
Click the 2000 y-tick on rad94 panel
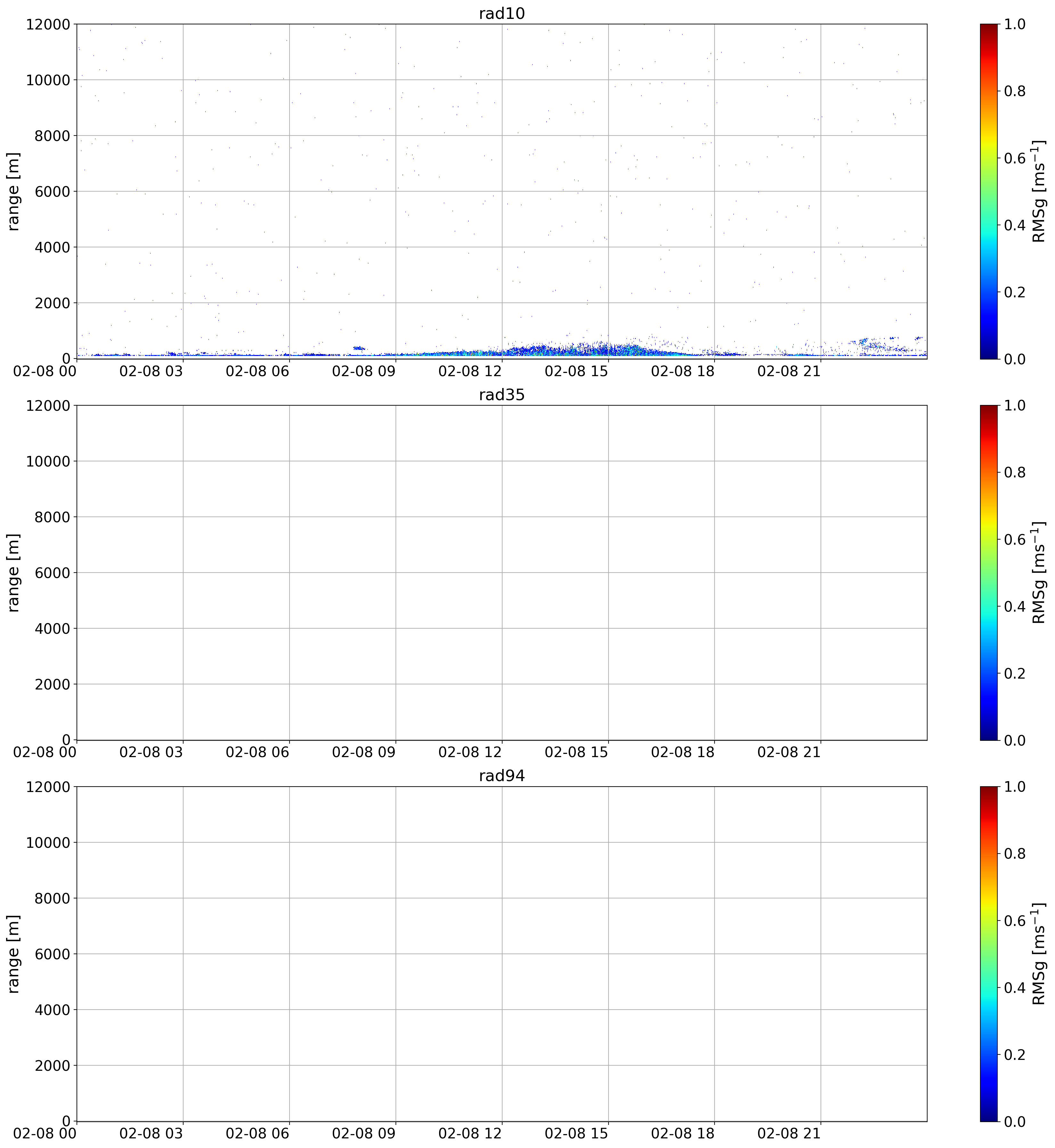(x=52, y=1066)
